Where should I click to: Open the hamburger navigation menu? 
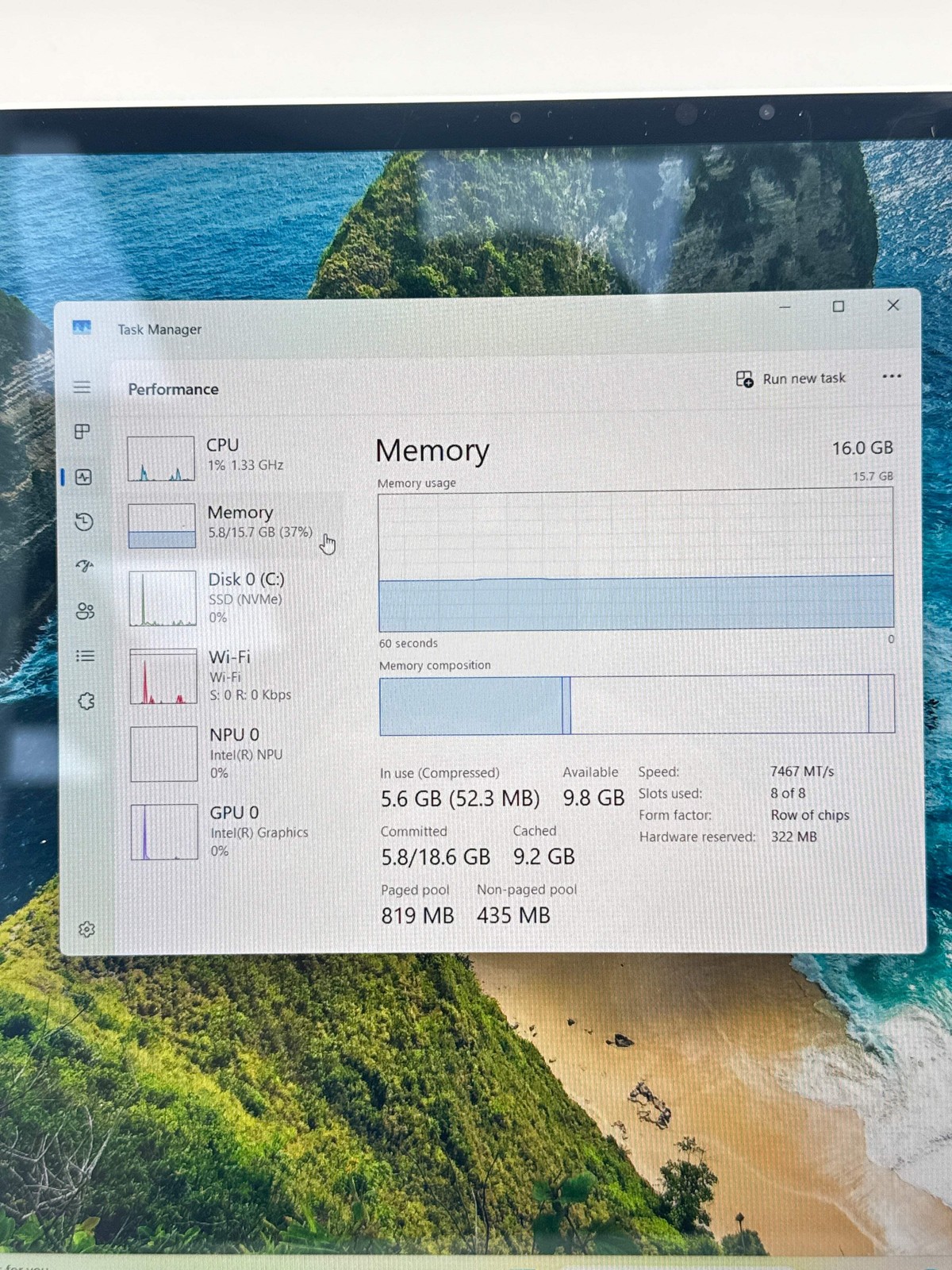[83, 387]
